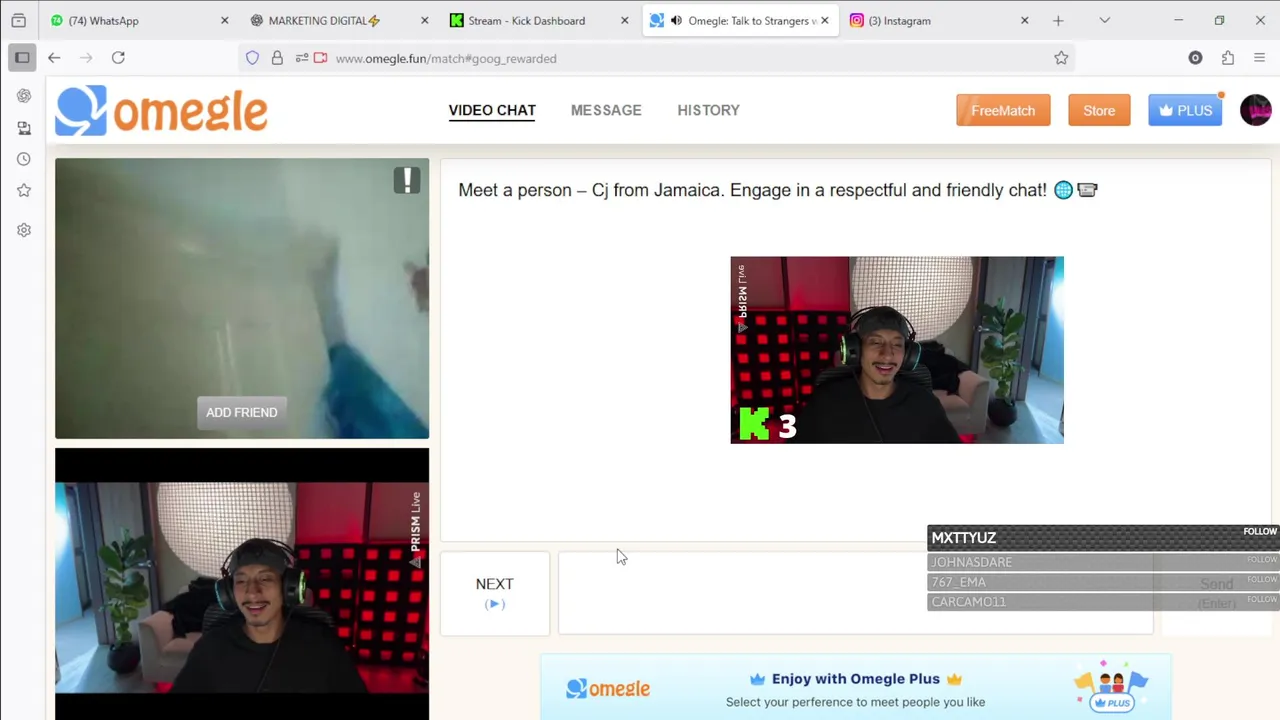Select the HISTORY menu item

(x=708, y=110)
